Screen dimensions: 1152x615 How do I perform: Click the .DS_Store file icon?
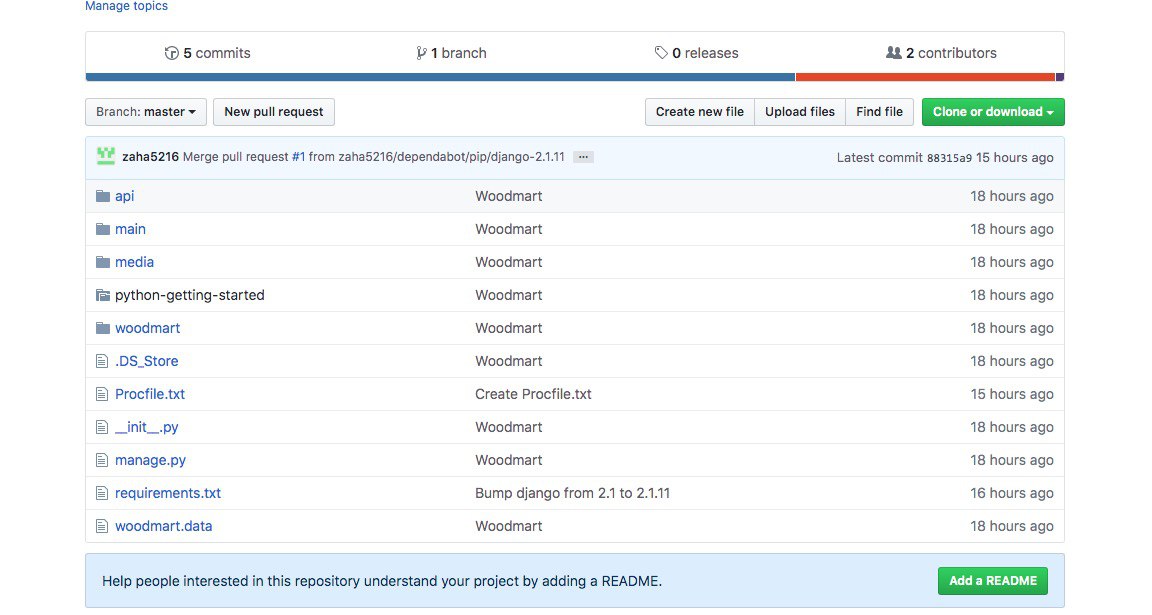(102, 362)
